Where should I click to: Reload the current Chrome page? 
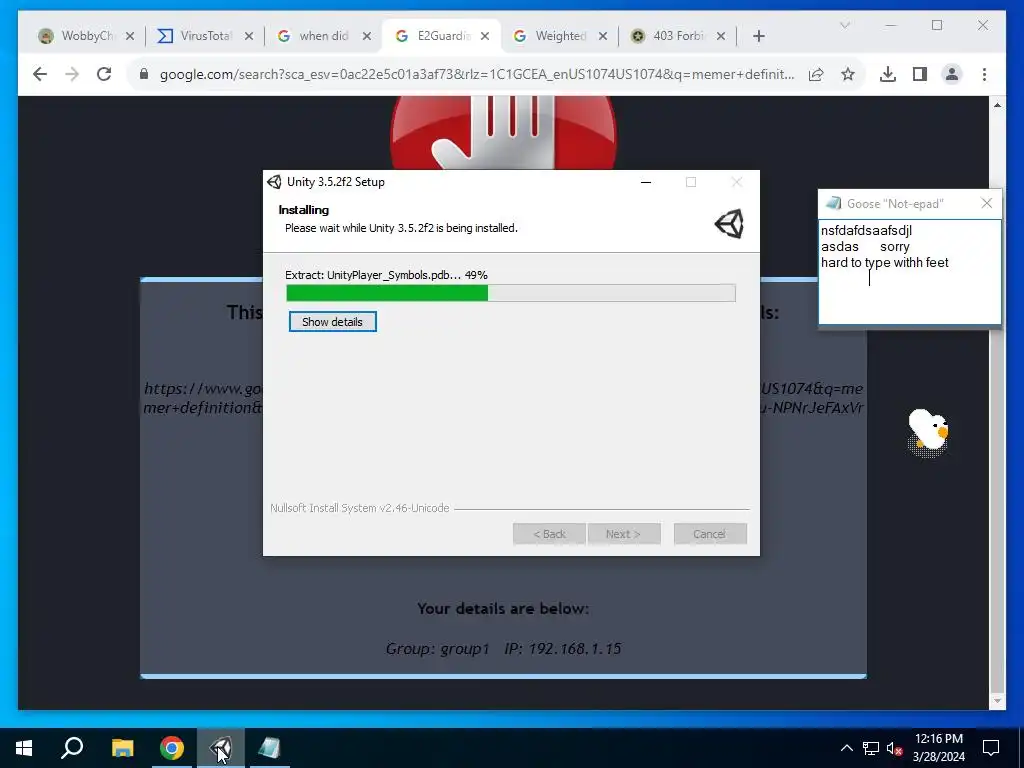pos(104,74)
